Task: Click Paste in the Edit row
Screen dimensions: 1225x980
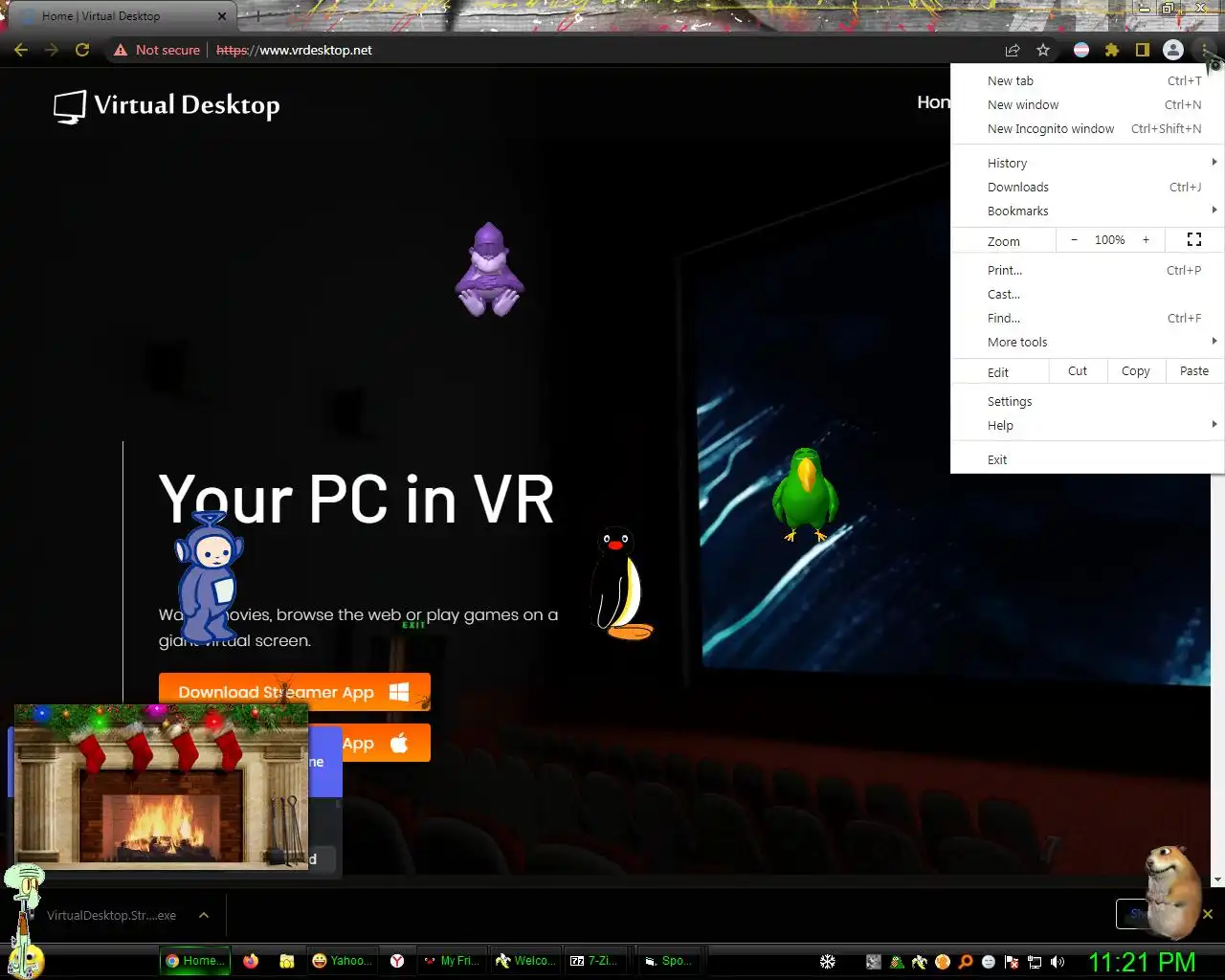Action: tap(1194, 371)
